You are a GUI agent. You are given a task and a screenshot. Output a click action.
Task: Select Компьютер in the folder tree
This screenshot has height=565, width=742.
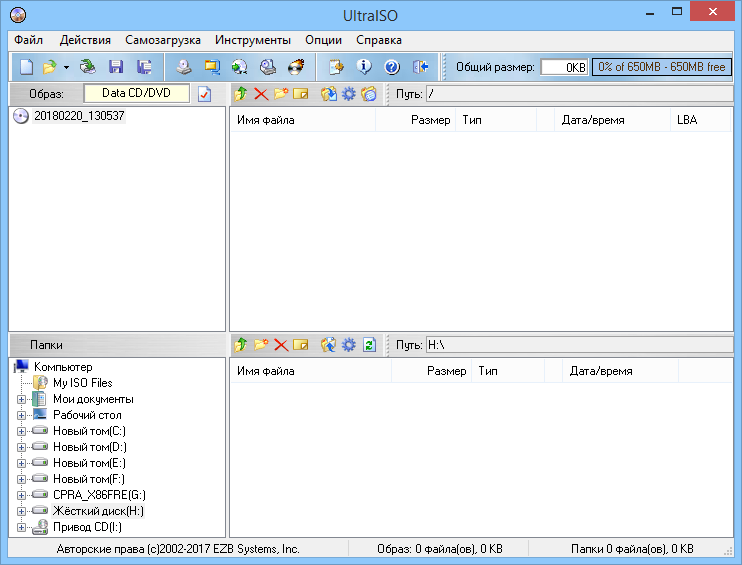(x=63, y=367)
